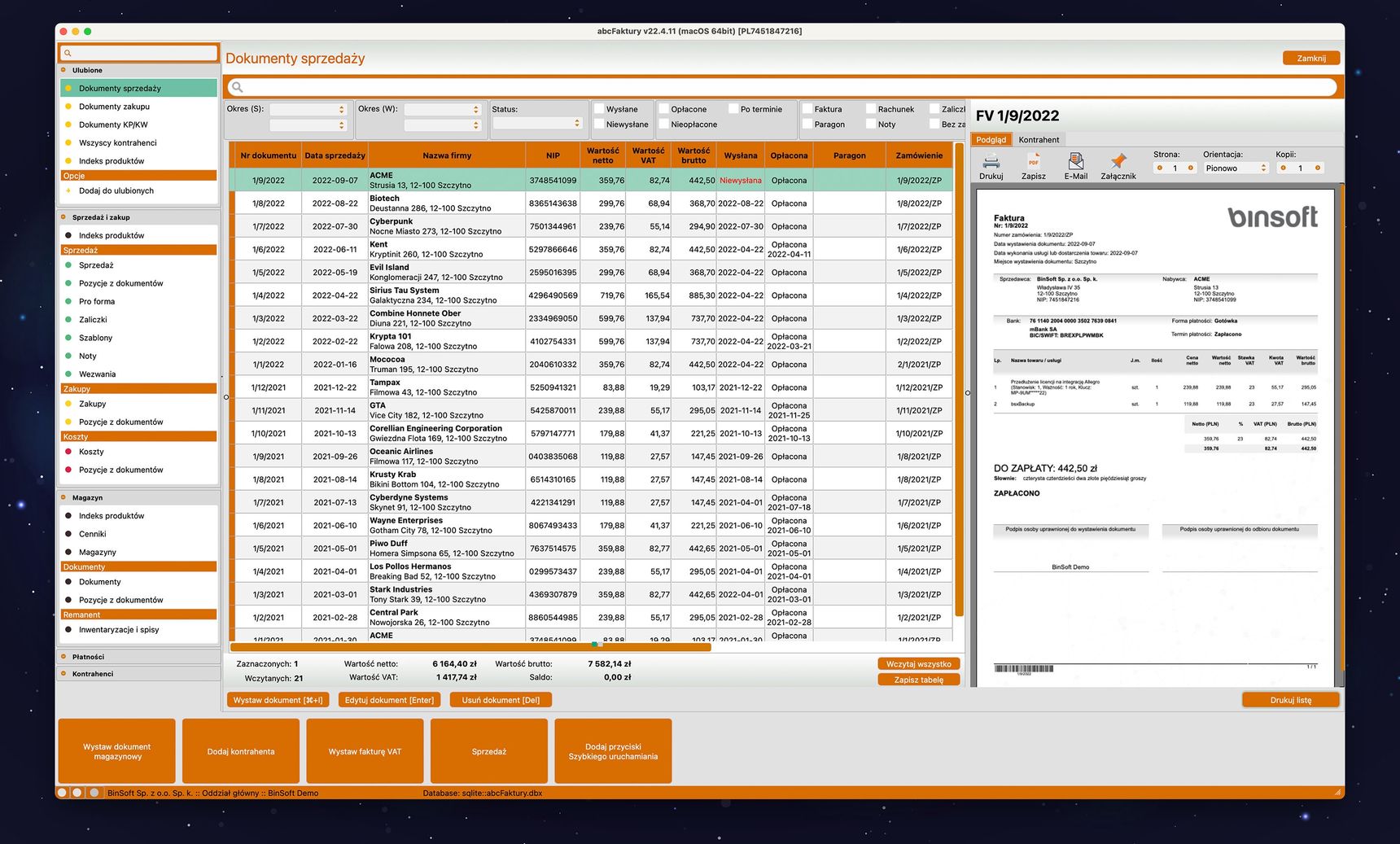Switch to the Kontrahent tab
The height and width of the screenshot is (844, 1400).
click(x=1039, y=139)
